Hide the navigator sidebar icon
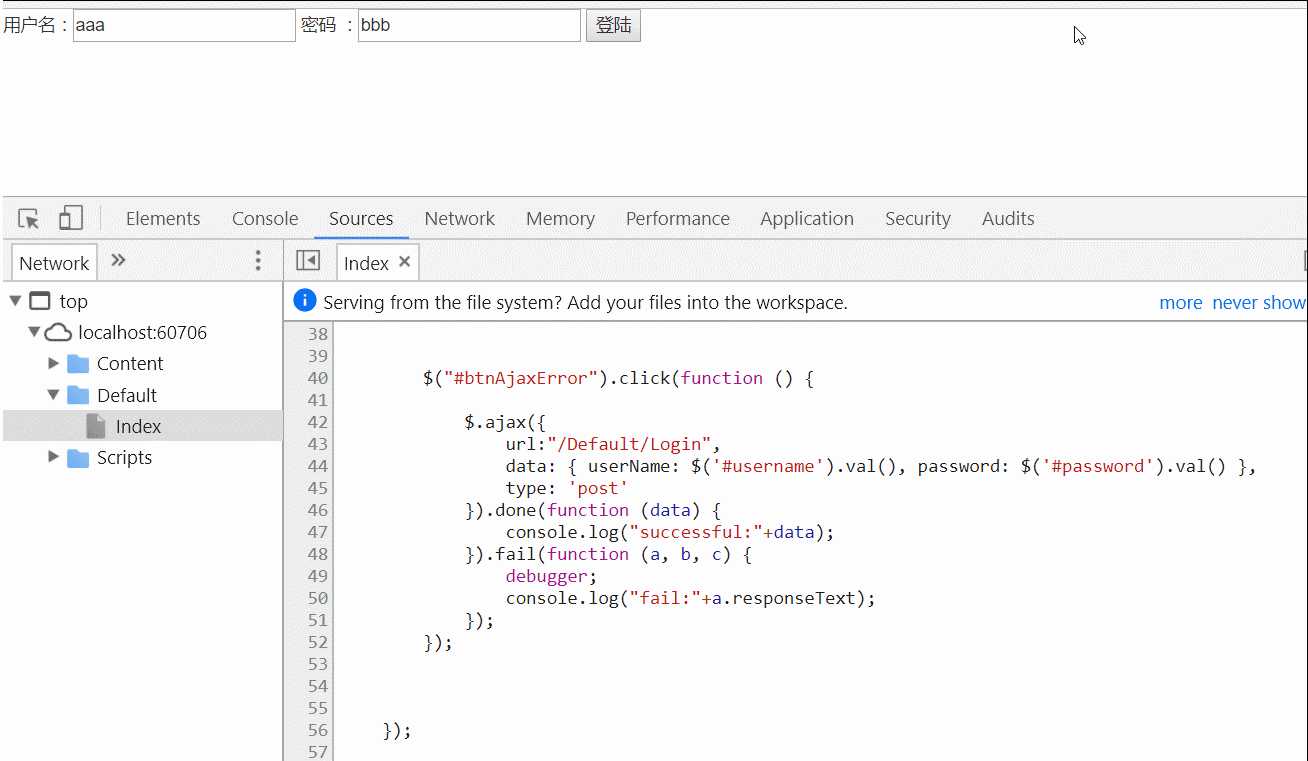This screenshot has width=1308, height=761. click(308, 261)
